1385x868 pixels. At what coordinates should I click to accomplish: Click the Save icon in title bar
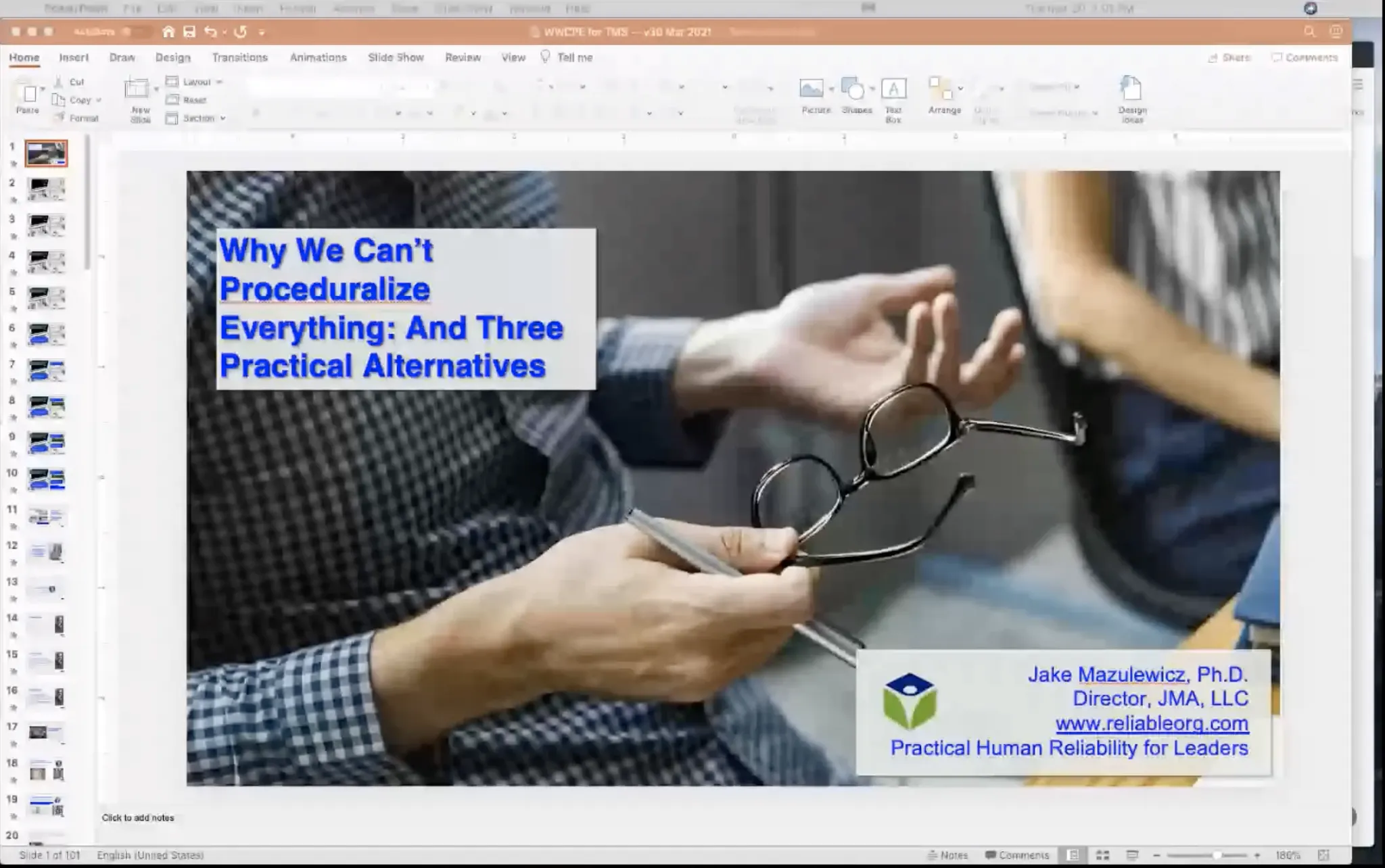[x=189, y=32]
